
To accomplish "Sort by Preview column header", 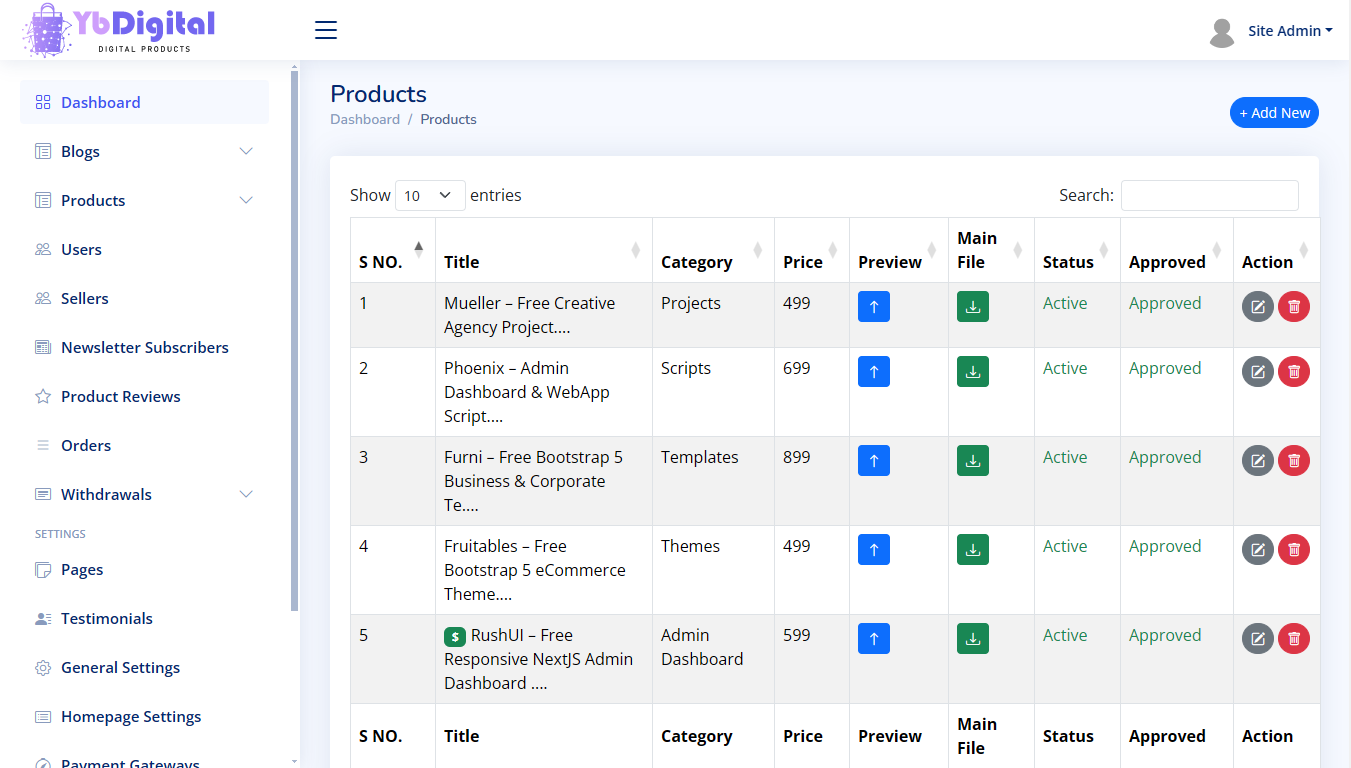I will coord(899,250).
